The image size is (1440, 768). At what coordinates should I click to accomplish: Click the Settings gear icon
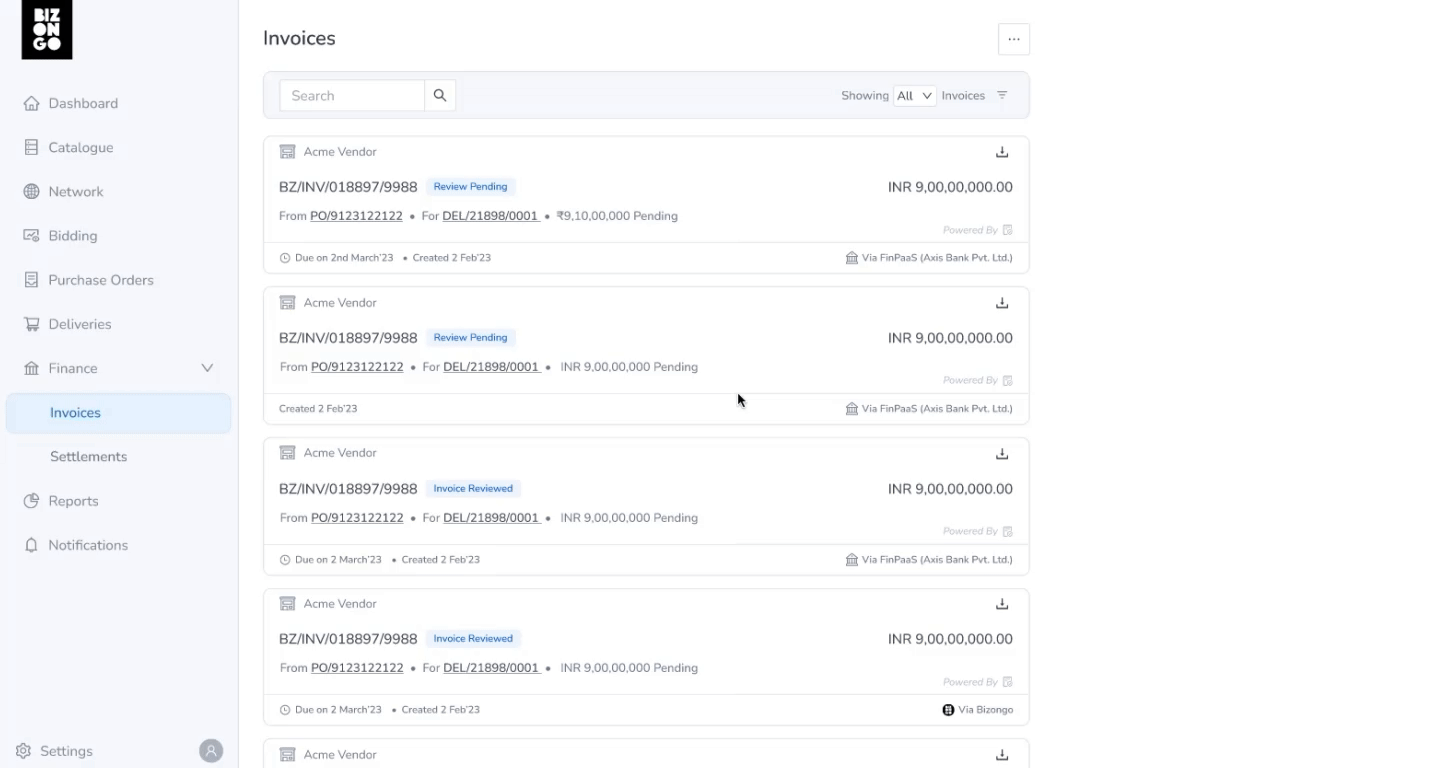tap(23, 751)
